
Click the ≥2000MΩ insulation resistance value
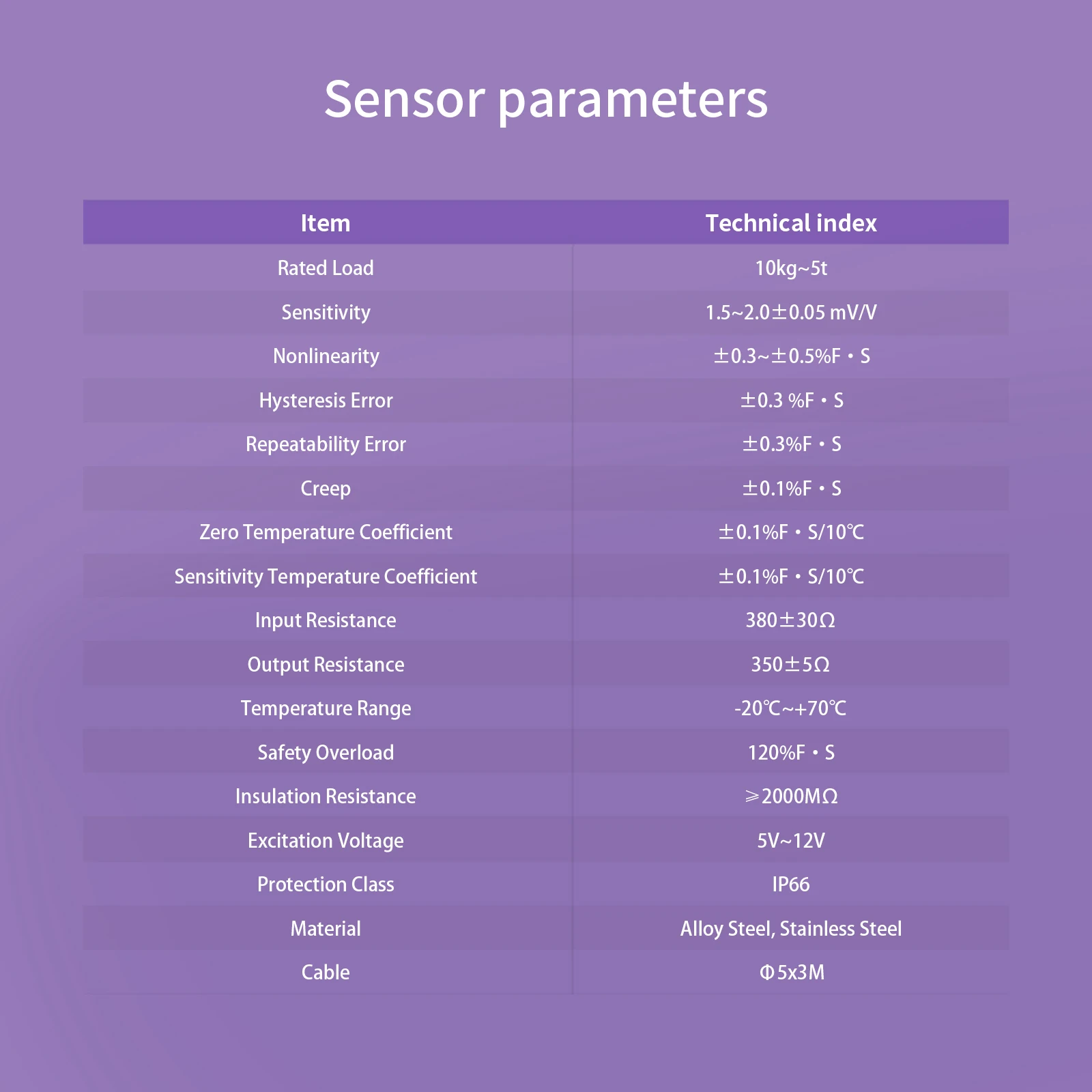point(790,796)
